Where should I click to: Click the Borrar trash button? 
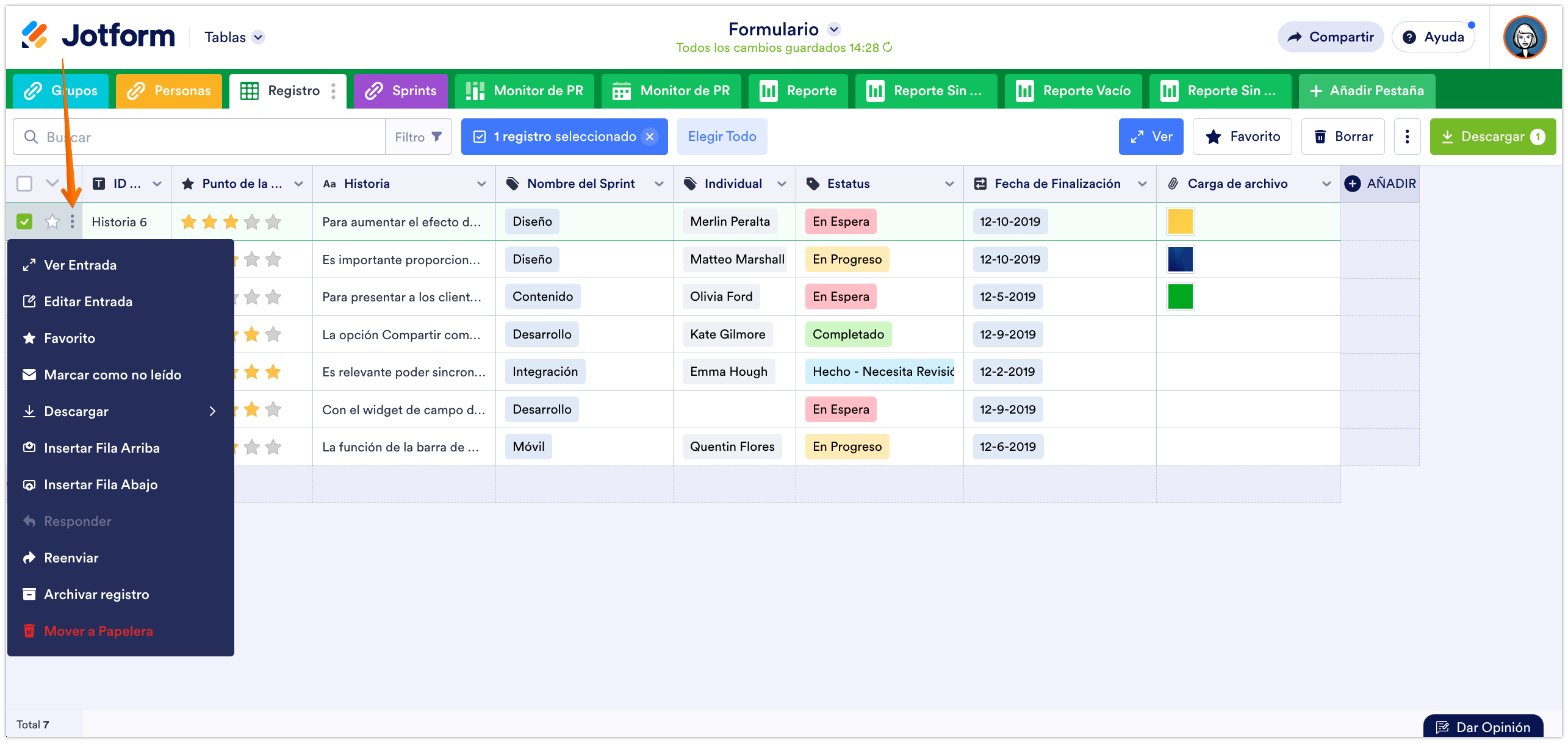1343,137
